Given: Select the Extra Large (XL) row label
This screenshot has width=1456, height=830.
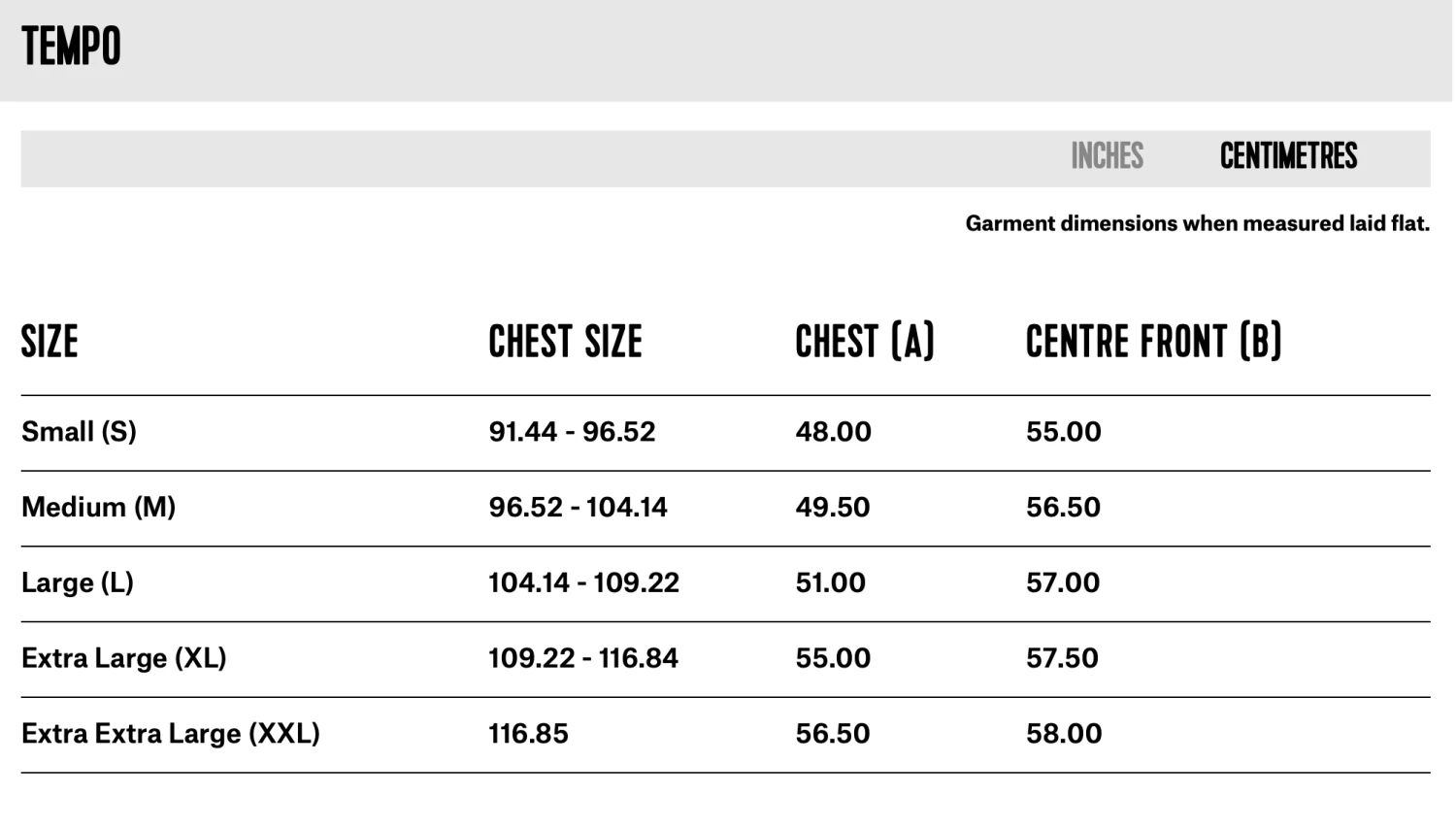Looking at the screenshot, I should pos(123,658).
